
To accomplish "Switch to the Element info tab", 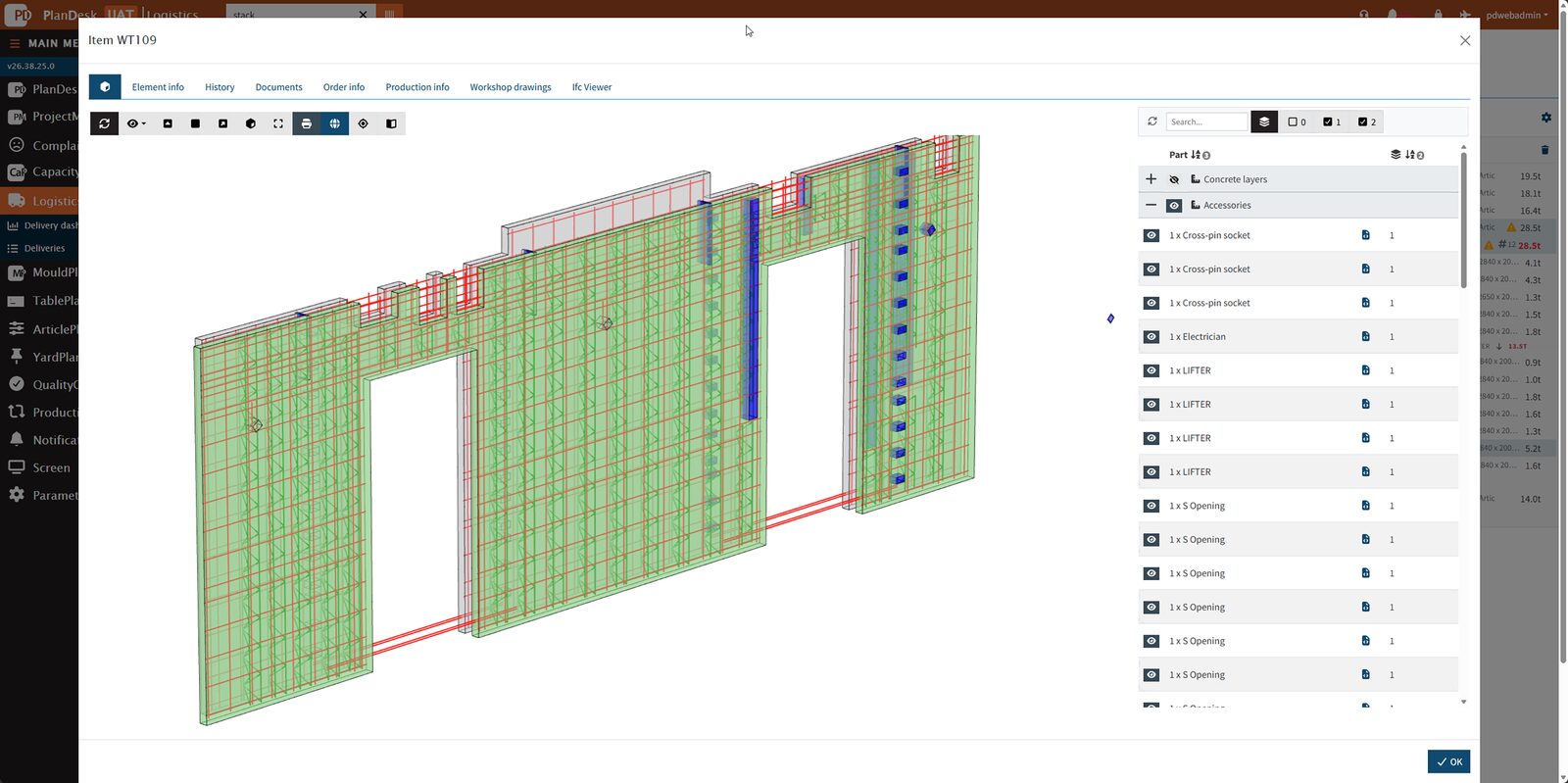I will 158,87.
